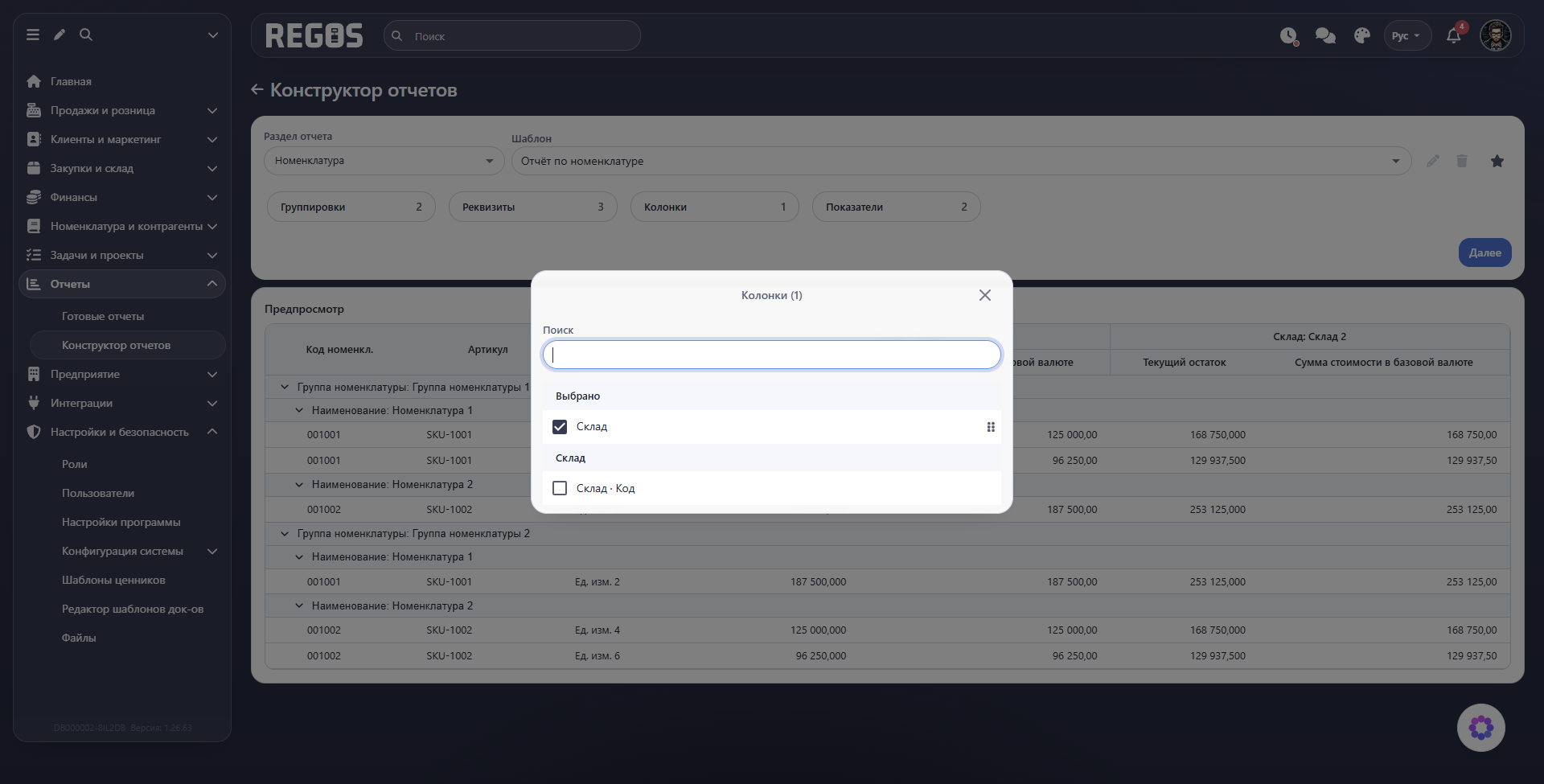Click the clock history icon
Image resolution: width=1544 pixels, height=784 pixels.
1289,35
